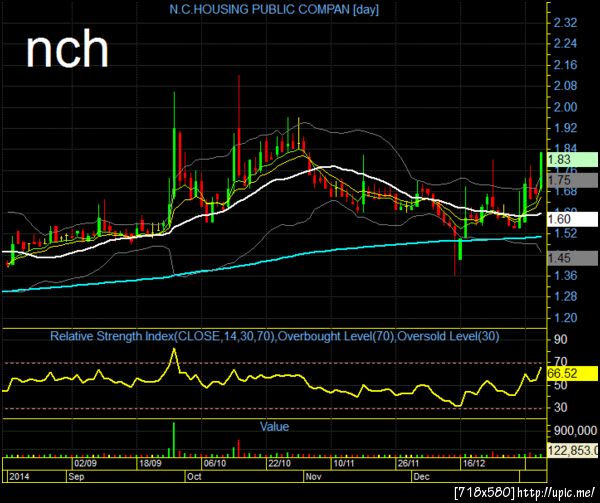600x503 pixels.
Task: Click the large 'nch' ticker label
Action: [x=67, y=50]
